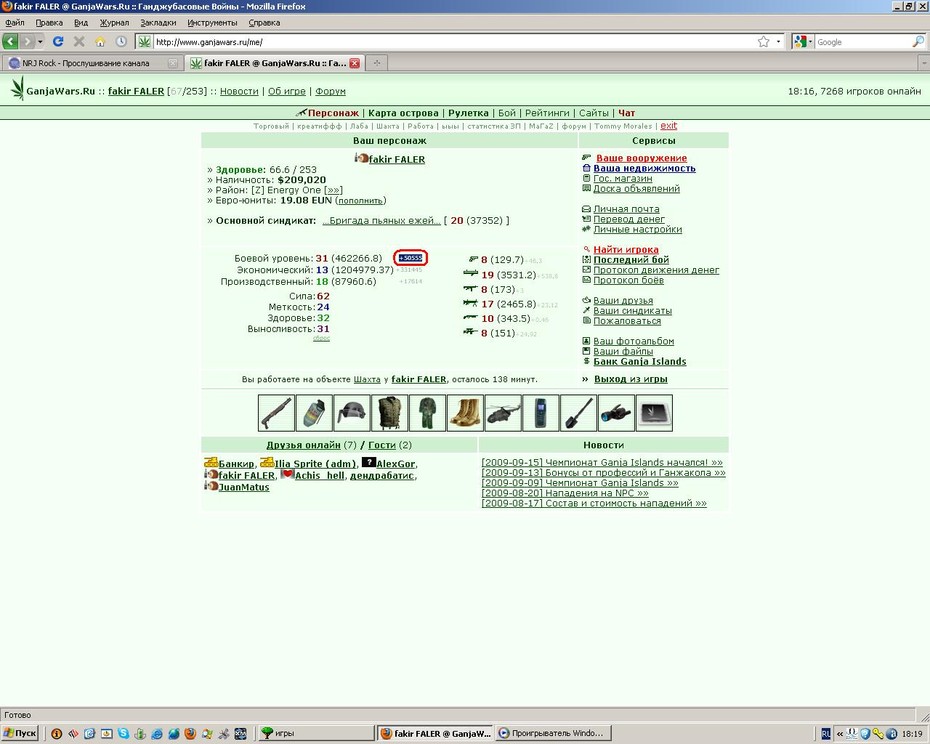Screen dimensions: 930x744
Task: Click the language indicator RU in tray
Action: [x=826, y=734]
